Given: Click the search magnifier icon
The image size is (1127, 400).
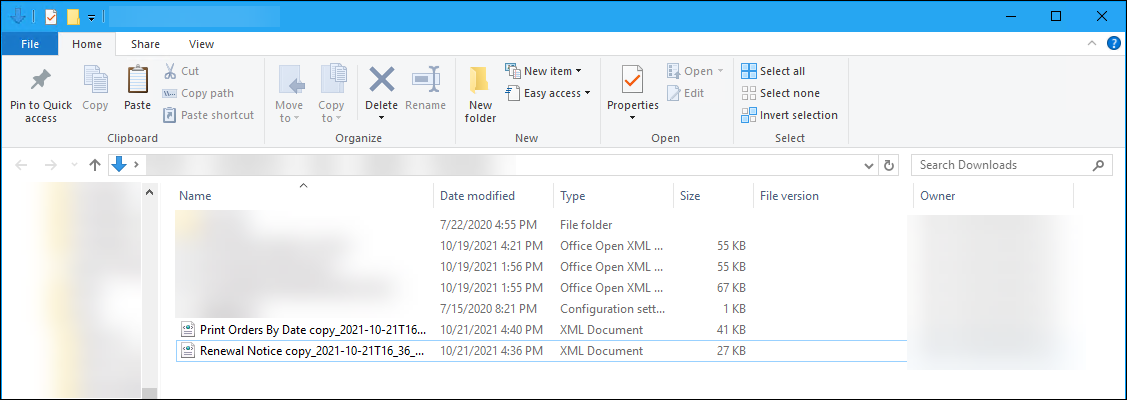Looking at the screenshot, I should coord(1098,165).
